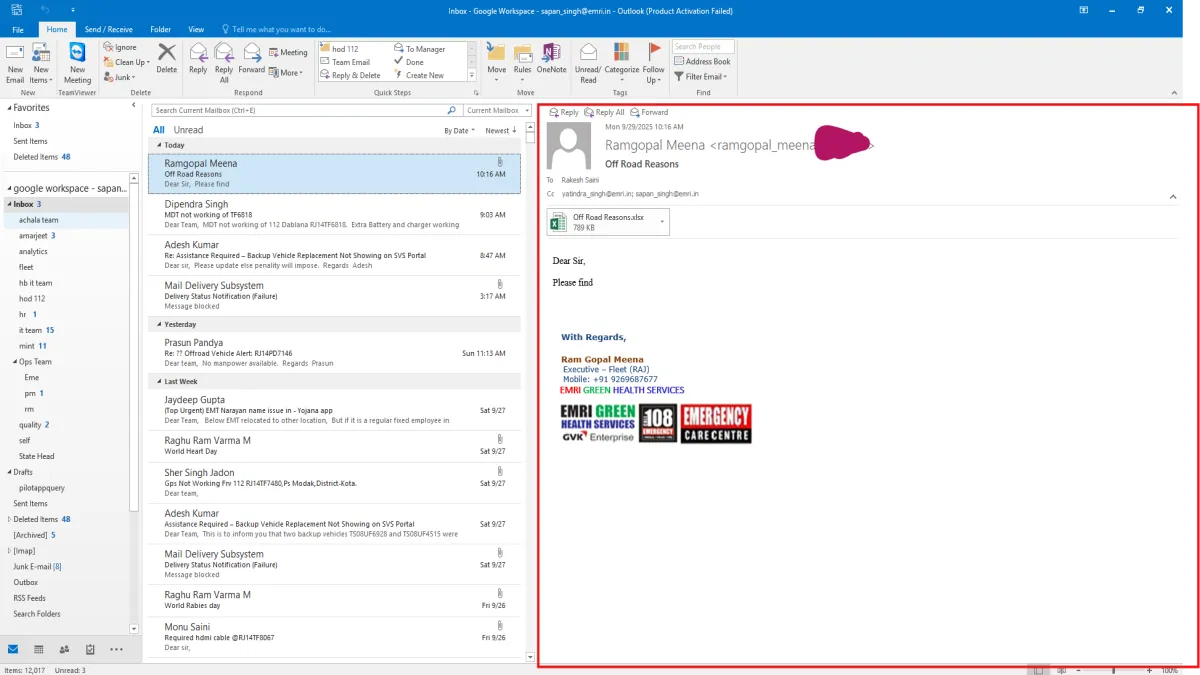Switch to the Send / Receive tab
The height and width of the screenshot is (675, 1200).
[x=108, y=29]
